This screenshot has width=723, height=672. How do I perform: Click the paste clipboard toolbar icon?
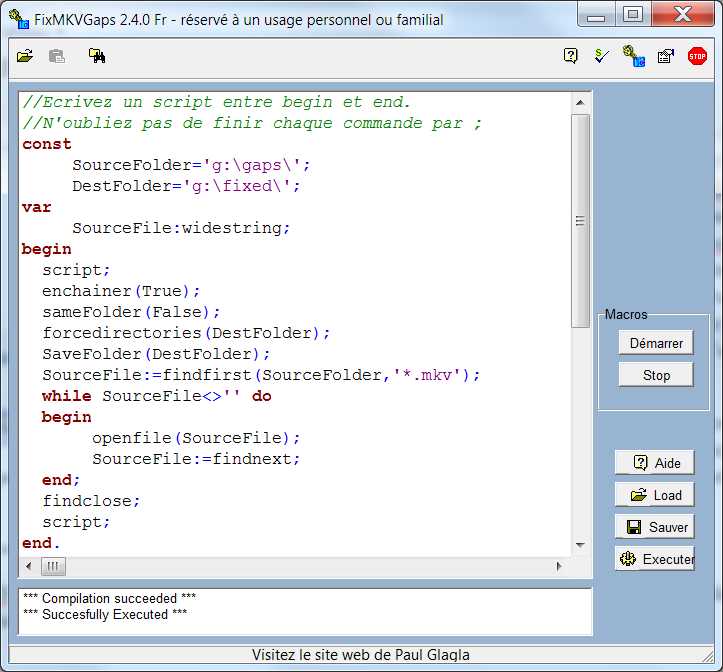point(57,57)
